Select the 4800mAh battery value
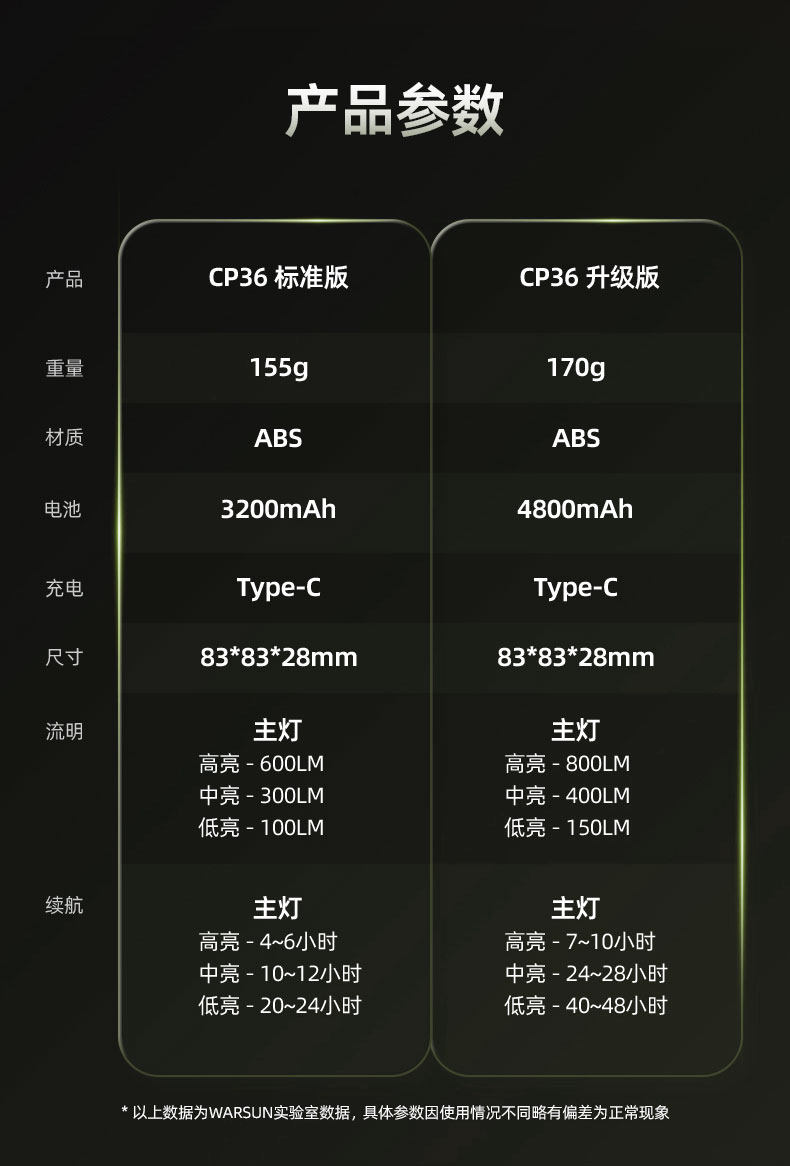The width and height of the screenshot is (790, 1166). tap(575, 509)
